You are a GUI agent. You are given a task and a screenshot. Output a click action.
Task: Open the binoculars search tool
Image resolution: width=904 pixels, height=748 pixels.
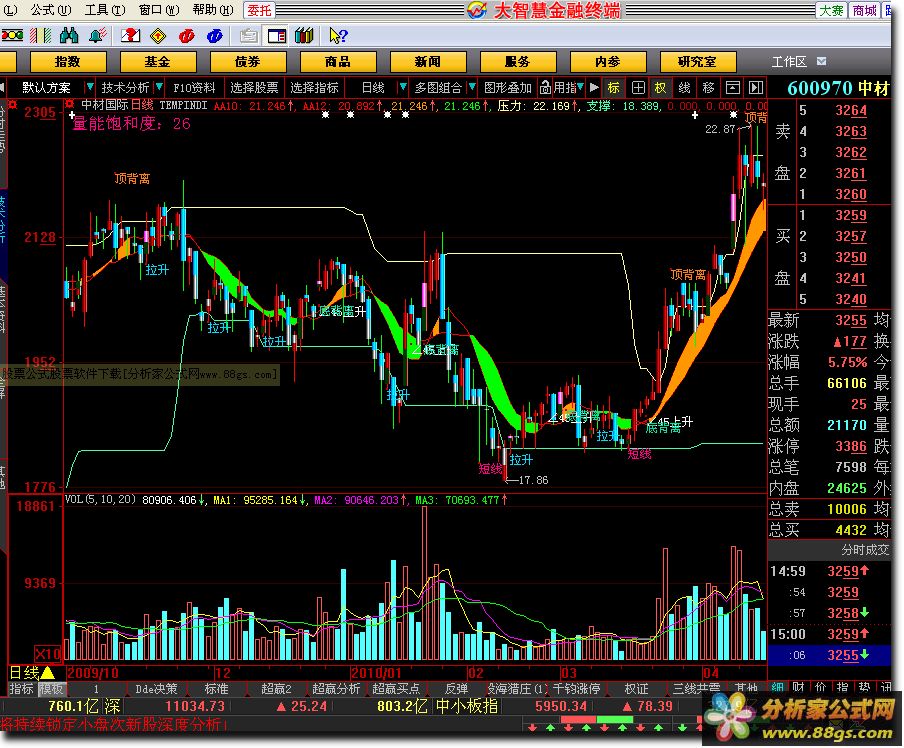point(69,36)
